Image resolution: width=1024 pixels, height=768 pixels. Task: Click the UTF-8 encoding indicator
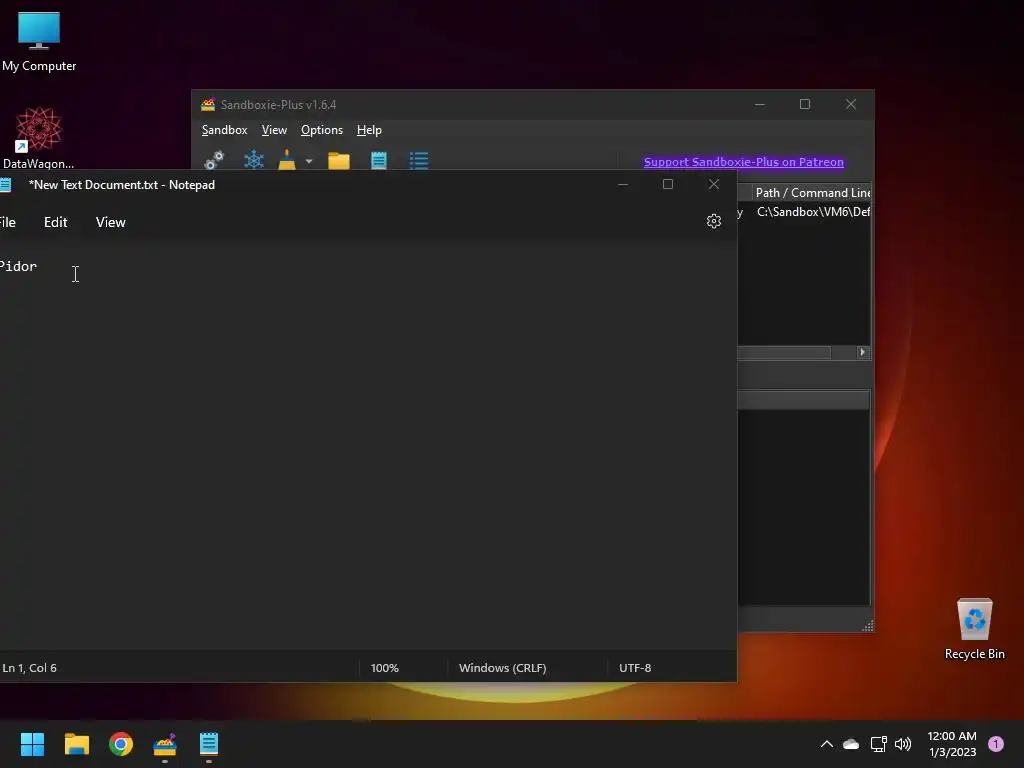pyautogui.click(x=635, y=668)
